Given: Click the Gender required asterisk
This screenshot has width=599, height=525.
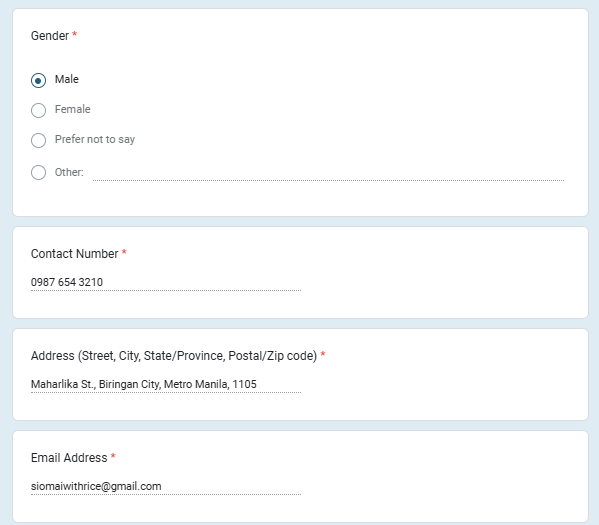Looking at the screenshot, I should pos(74,34).
